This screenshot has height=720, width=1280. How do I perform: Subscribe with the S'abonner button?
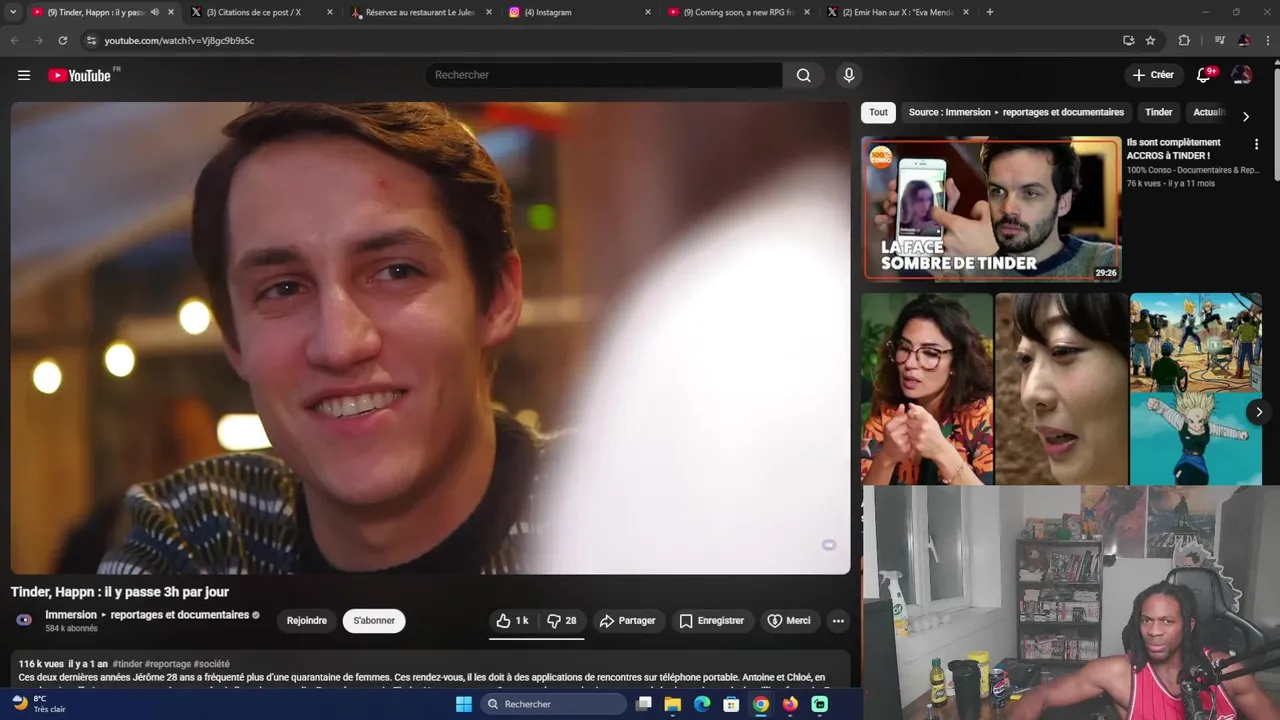coord(374,621)
